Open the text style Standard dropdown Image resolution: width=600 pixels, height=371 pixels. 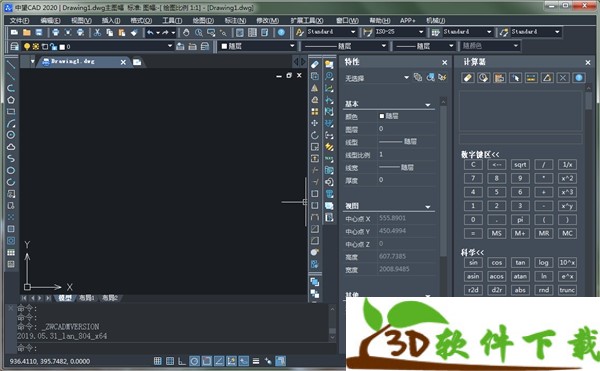pyautogui.click(x=353, y=32)
